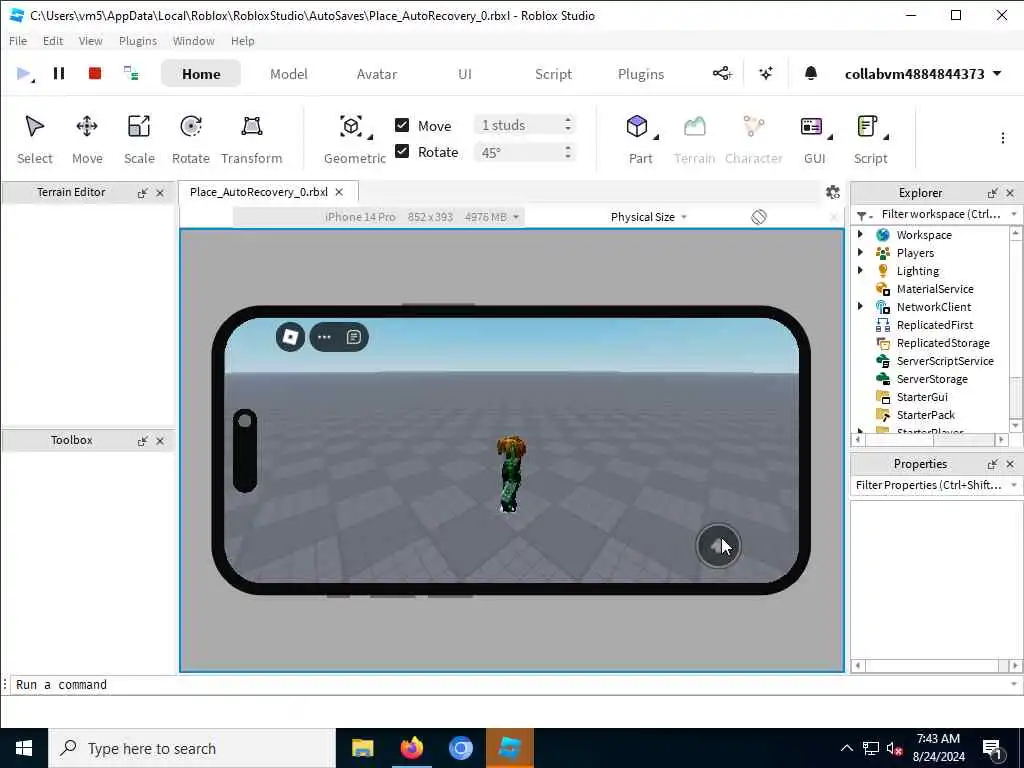1024x768 pixels.
Task: Open the account username dropdown
Action: coord(923,74)
